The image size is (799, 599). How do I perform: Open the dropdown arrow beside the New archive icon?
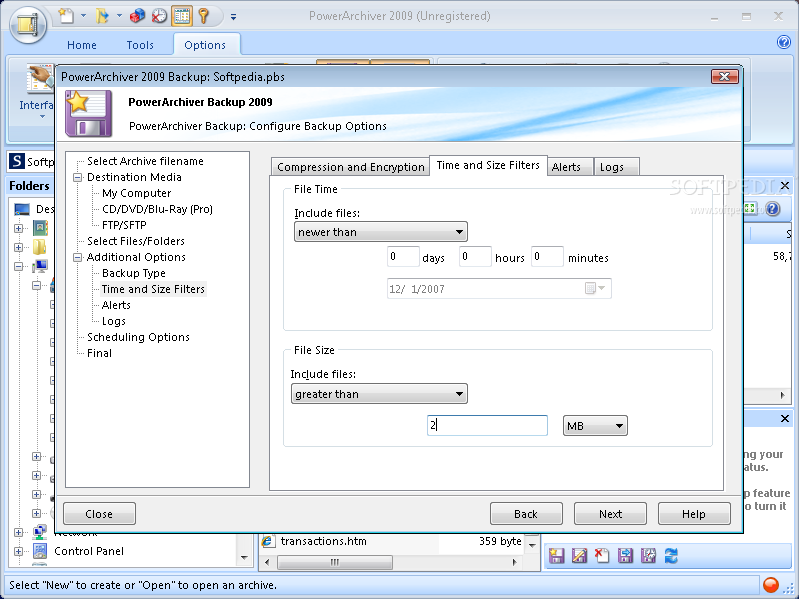tap(83, 16)
